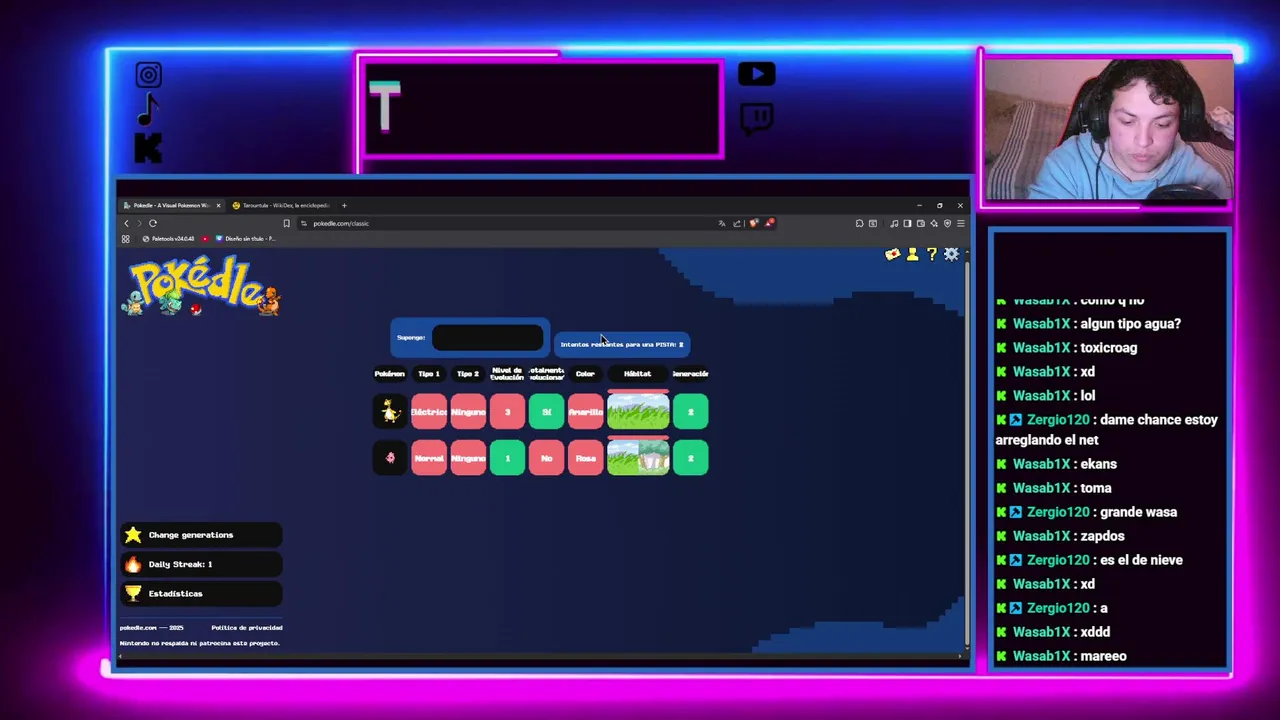This screenshot has height=720, width=1280.
Task: Click the grassland habitat image in first row
Action: [x=638, y=412]
